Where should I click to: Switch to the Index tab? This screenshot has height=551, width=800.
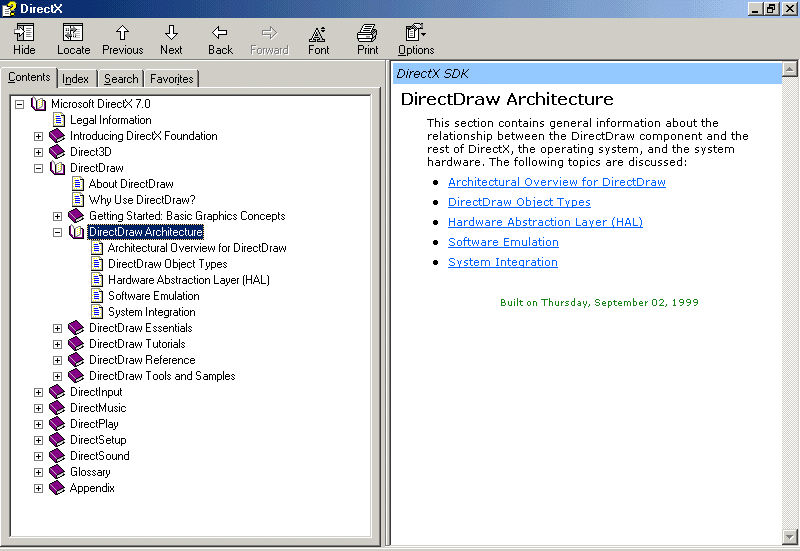click(75, 79)
